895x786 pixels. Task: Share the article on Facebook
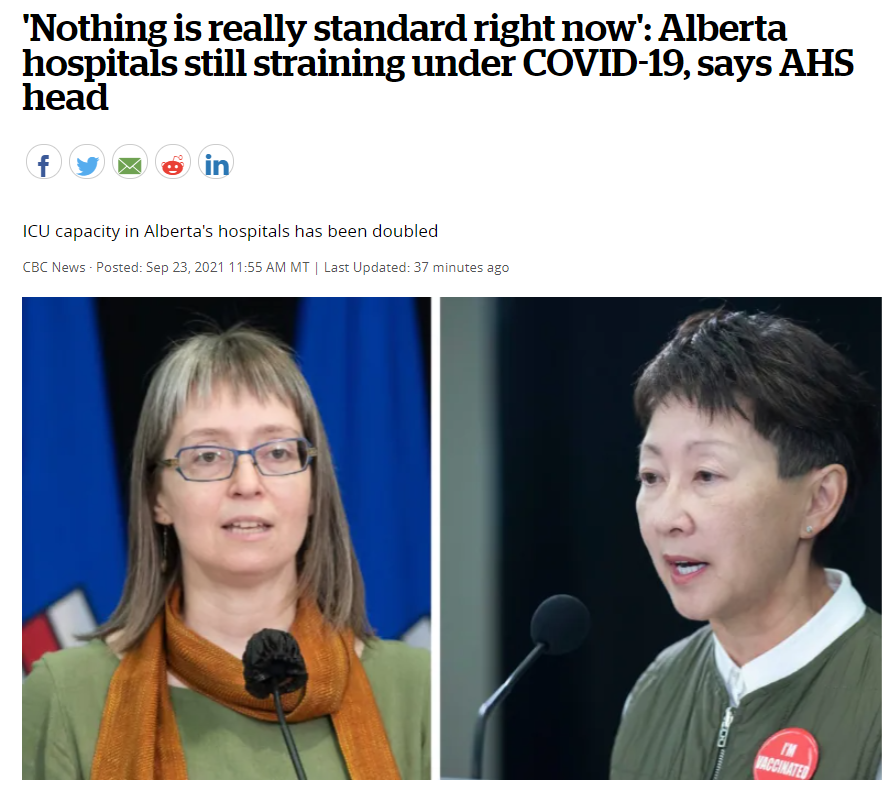click(x=43, y=162)
